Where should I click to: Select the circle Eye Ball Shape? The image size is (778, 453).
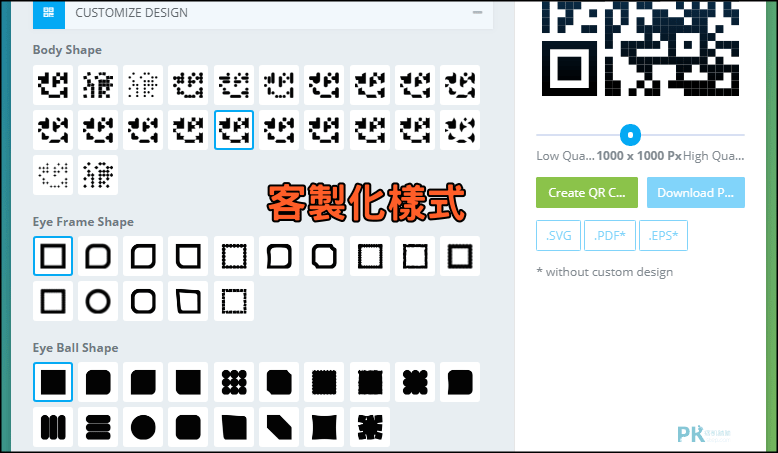point(143,427)
